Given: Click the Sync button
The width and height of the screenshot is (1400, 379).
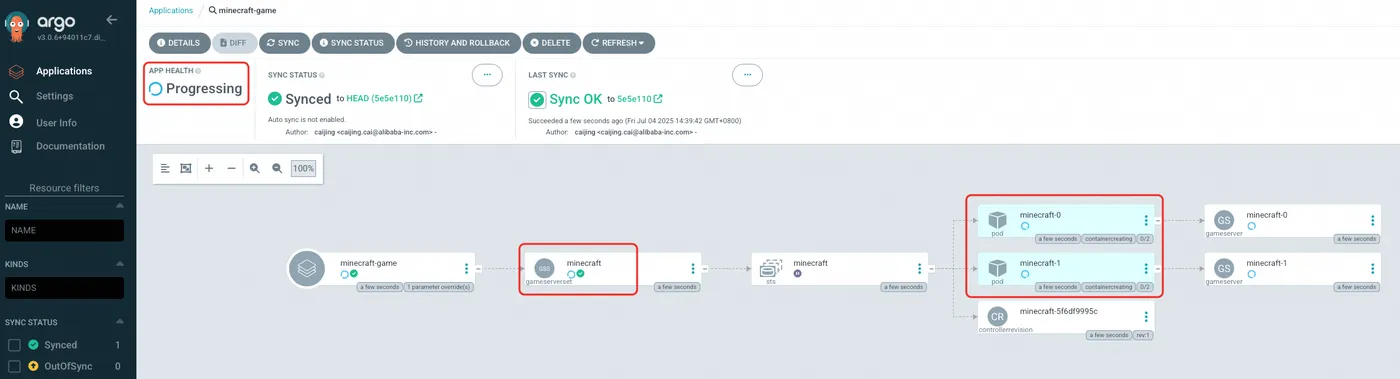Looking at the screenshot, I should 283,43.
